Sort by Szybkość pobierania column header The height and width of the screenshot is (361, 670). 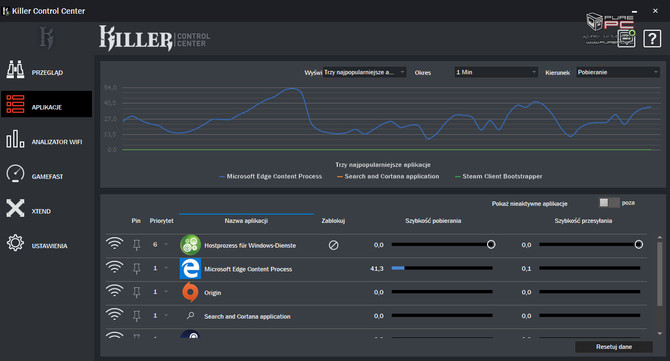[x=433, y=221]
